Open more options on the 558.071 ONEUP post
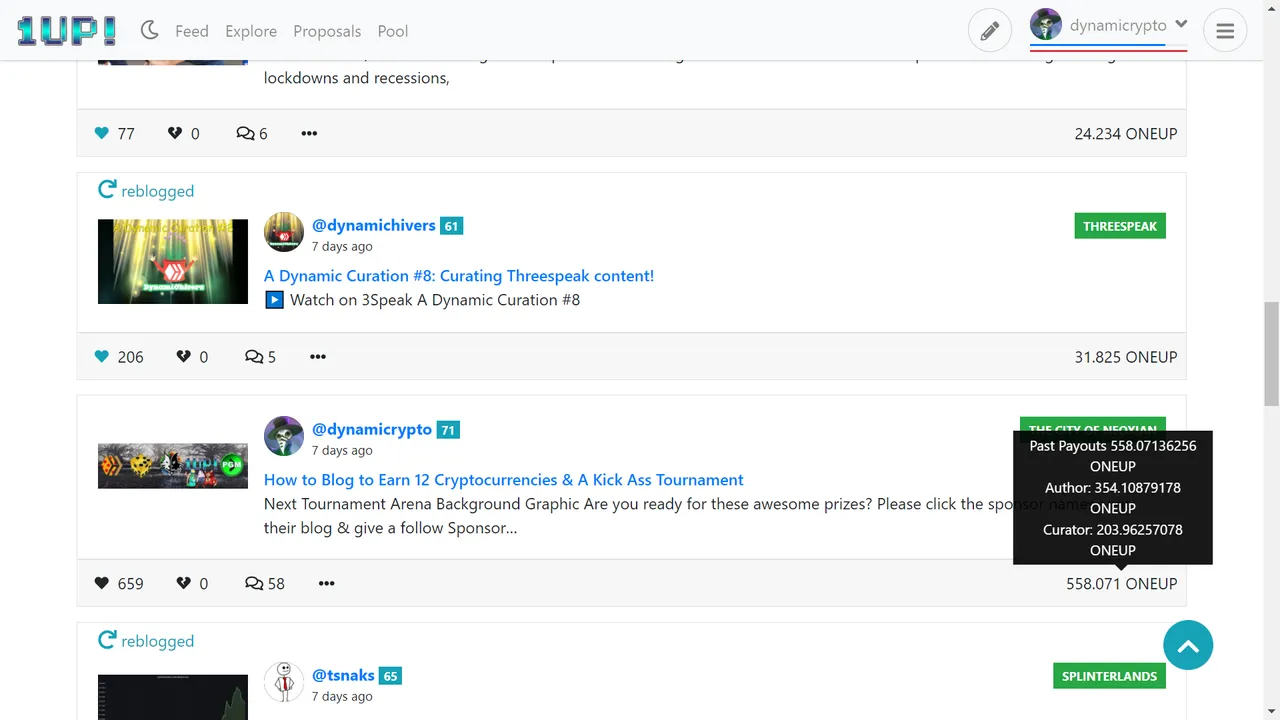 (x=326, y=583)
